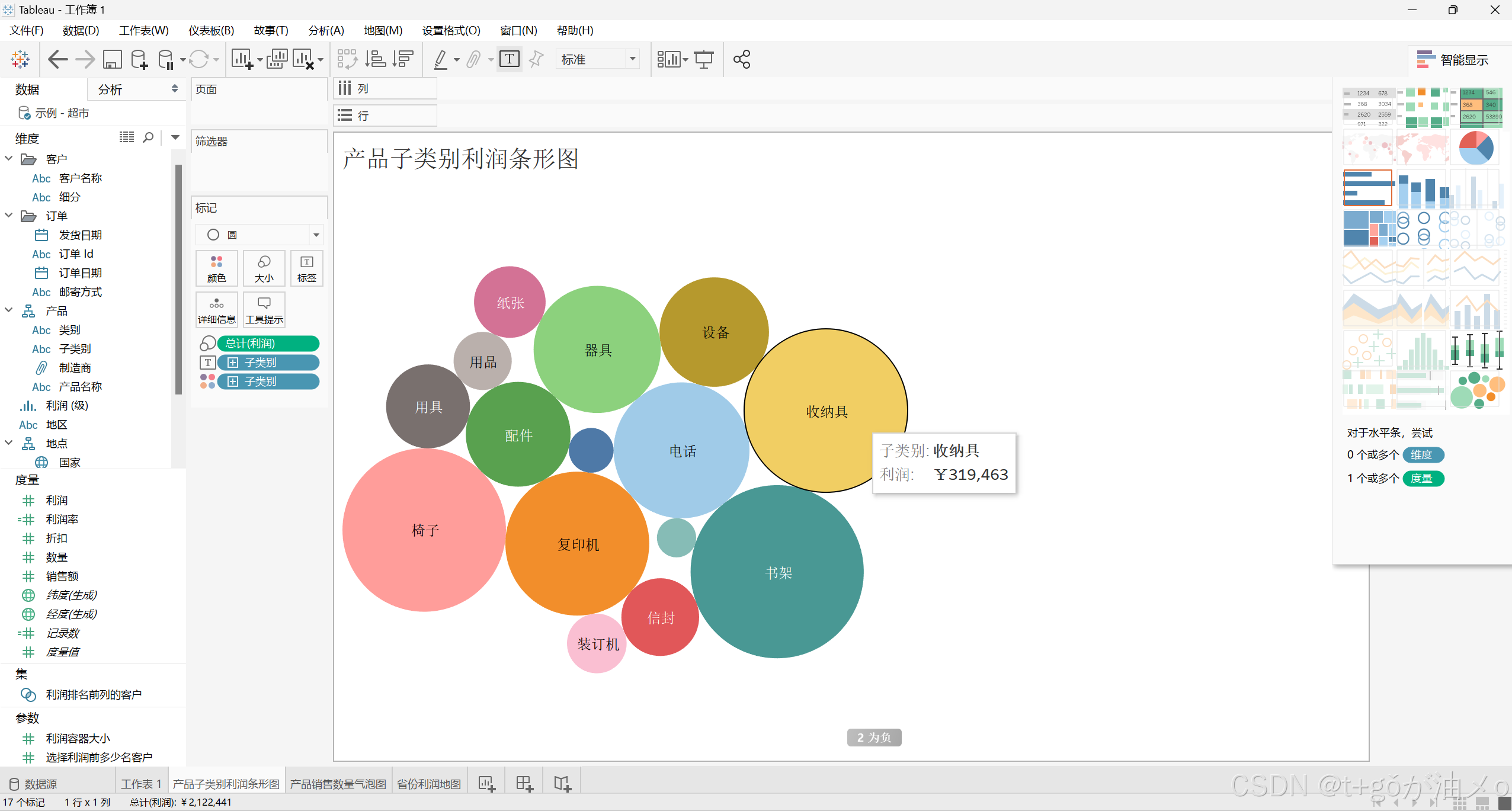
Task: Open the 分析(A) menu
Action: point(326,30)
